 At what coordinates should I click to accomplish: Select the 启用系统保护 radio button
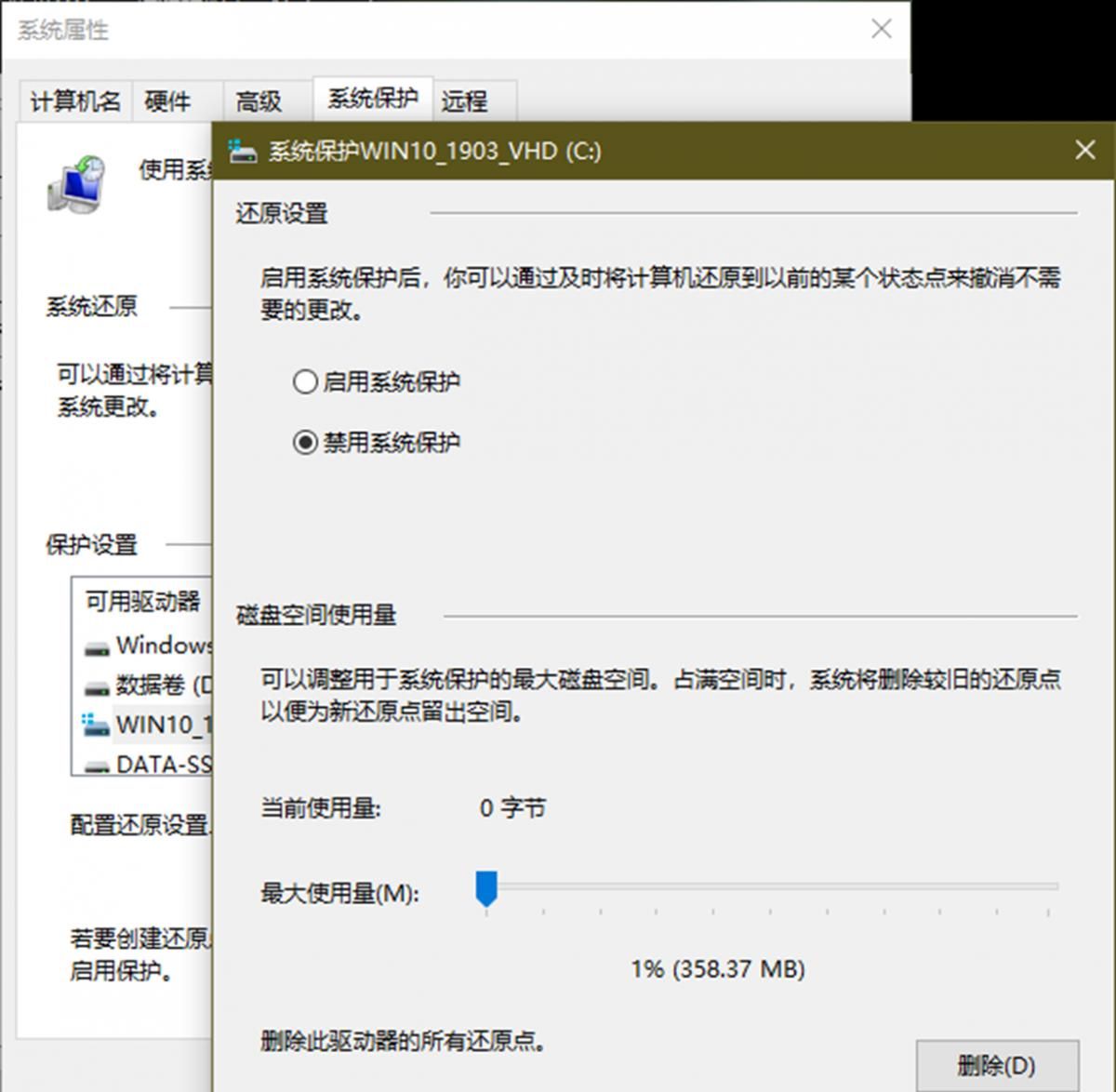(304, 381)
